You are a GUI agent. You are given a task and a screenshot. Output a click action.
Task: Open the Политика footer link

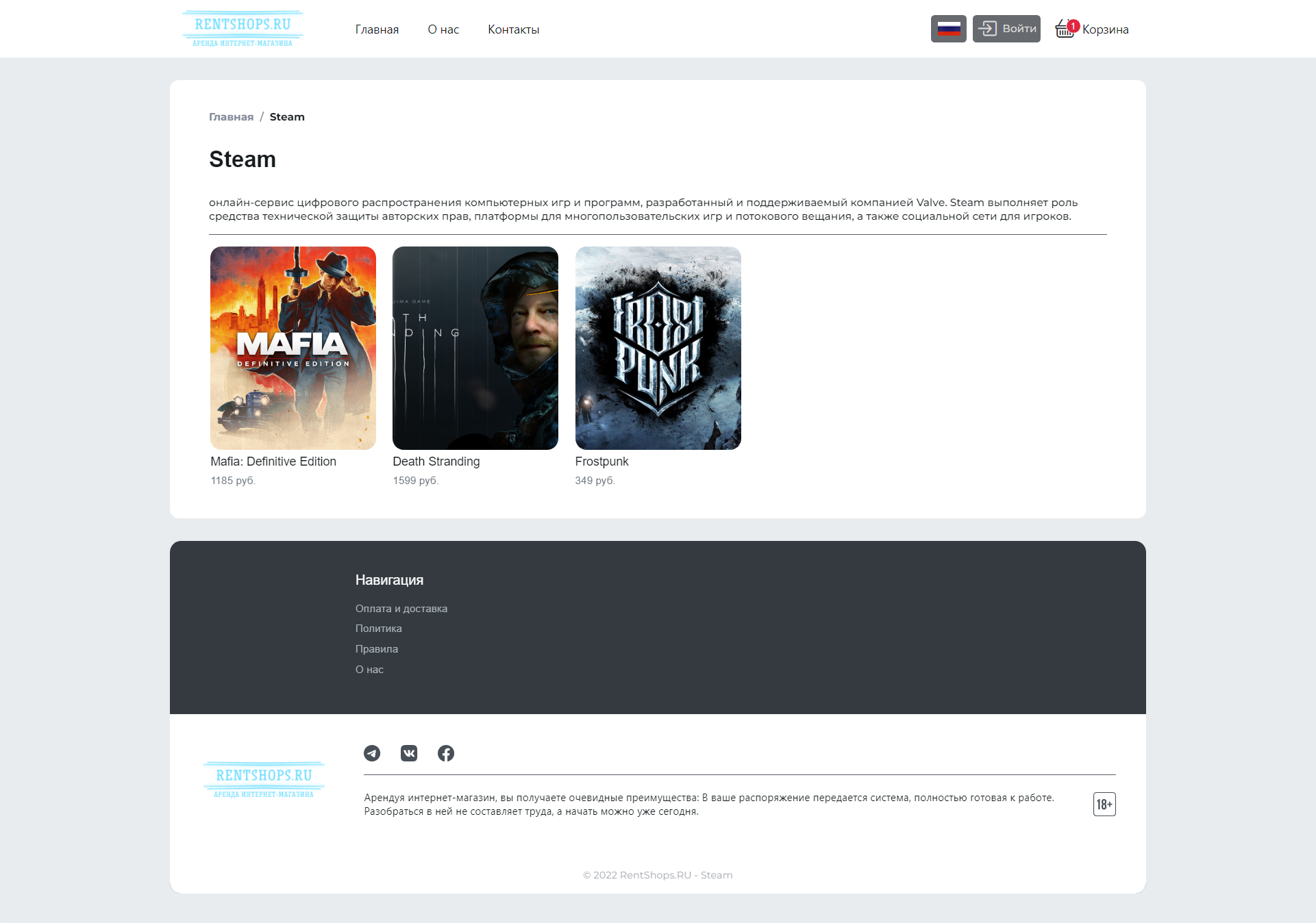click(379, 629)
